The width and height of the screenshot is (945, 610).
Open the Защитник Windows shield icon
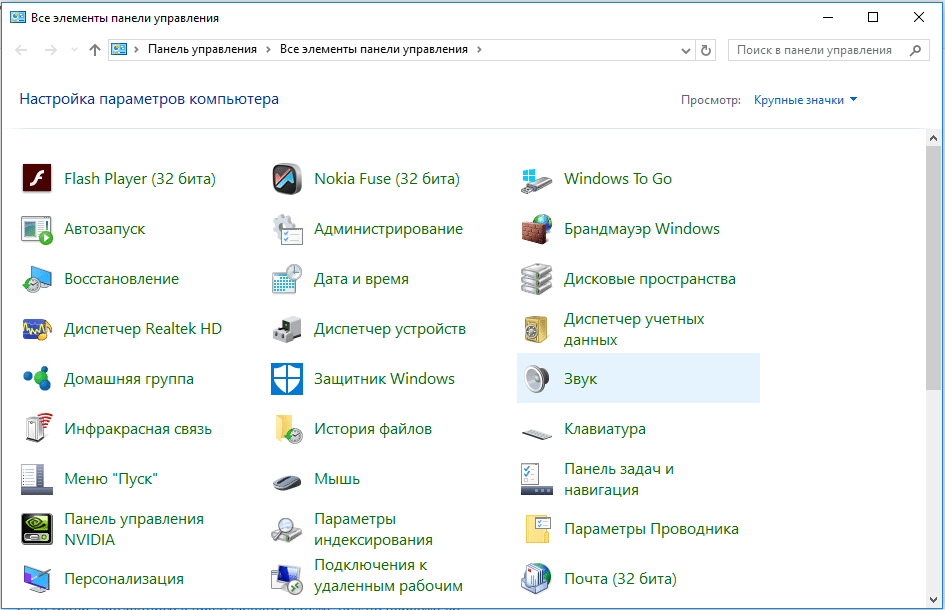point(287,379)
